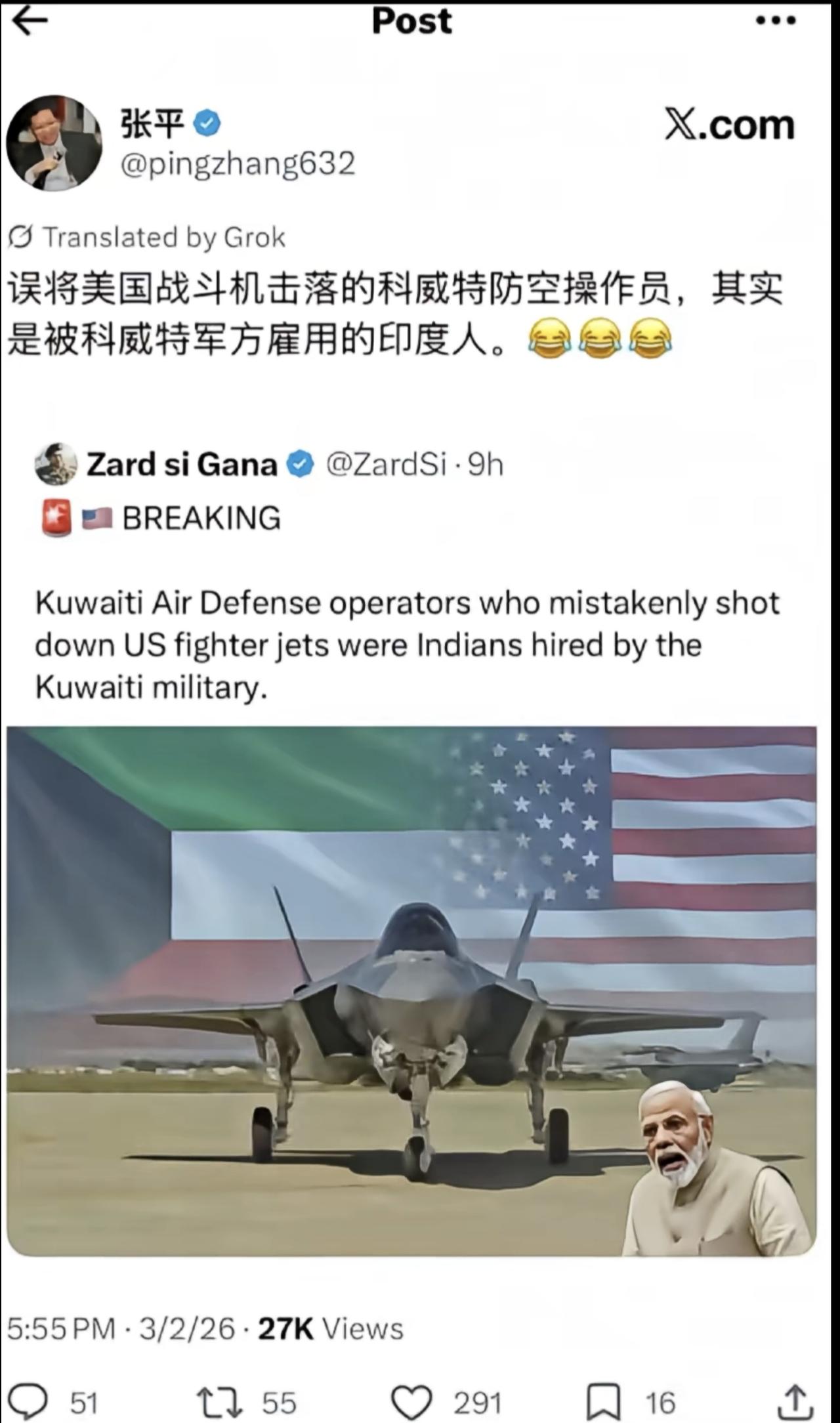Share the post via the upload icon
Viewport: 840px width, 1423px height.
click(x=795, y=1401)
